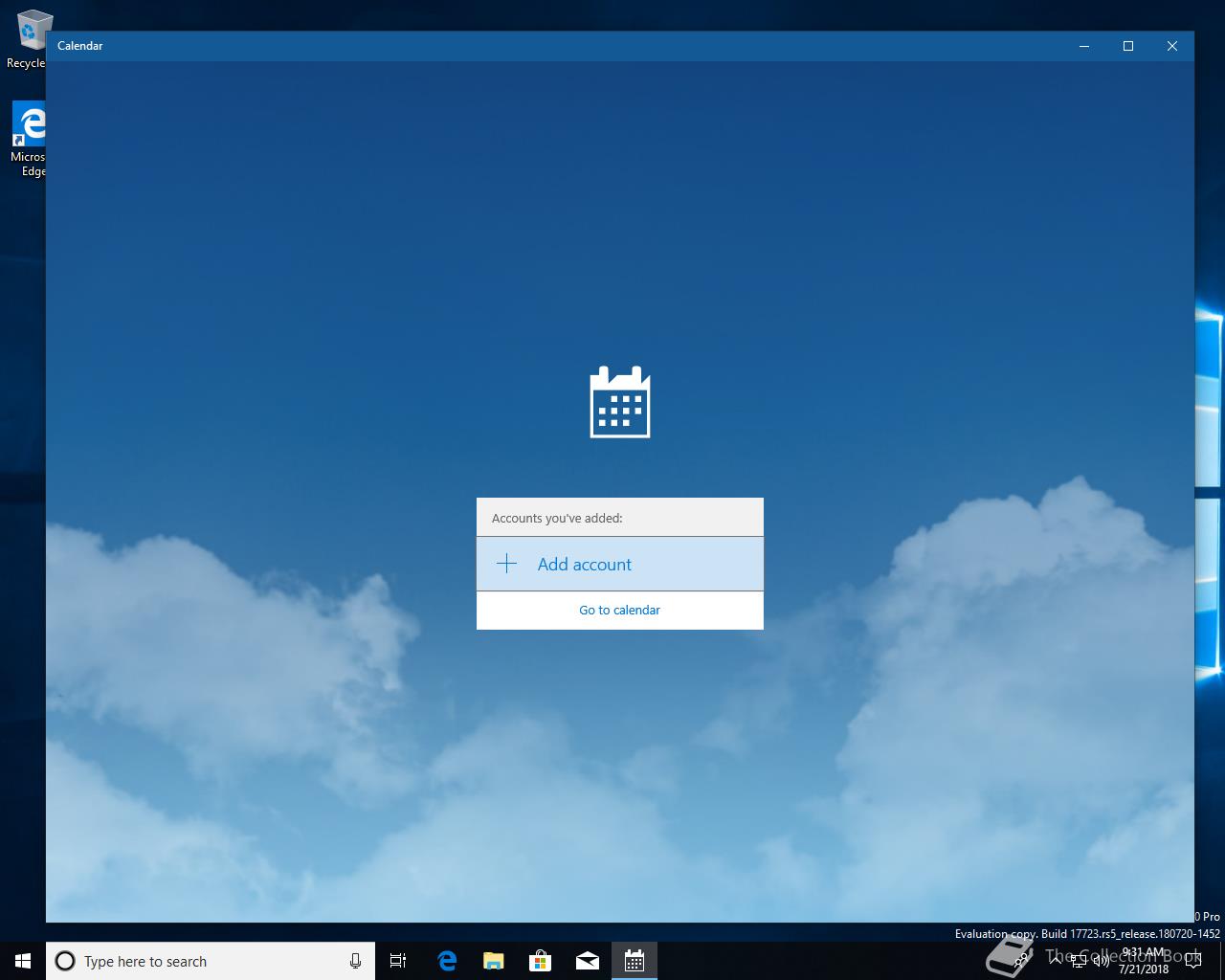The height and width of the screenshot is (980, 1225).
Task: Open File Explorer from the taskbar
Action: point(493,961)
